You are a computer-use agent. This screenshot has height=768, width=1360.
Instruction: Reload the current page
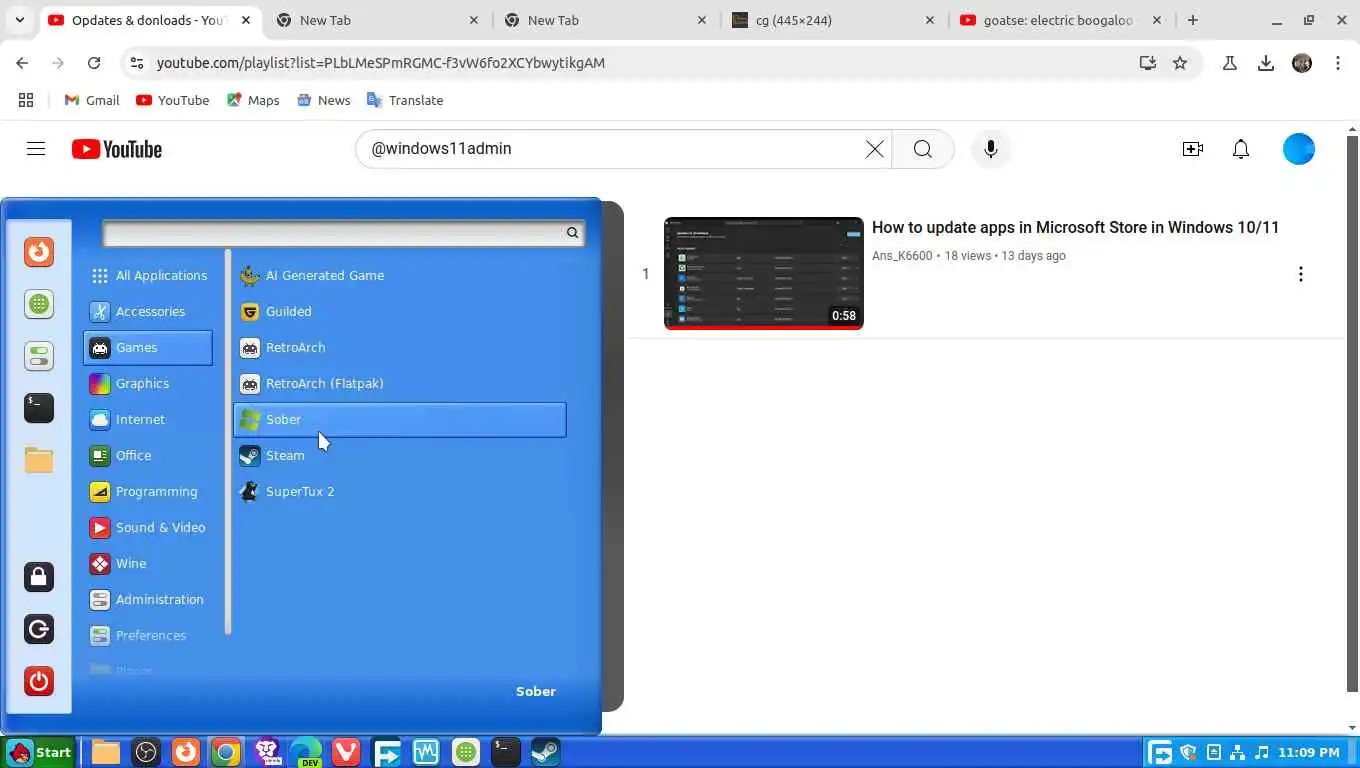pyautogui.click(x=94, y=63)
